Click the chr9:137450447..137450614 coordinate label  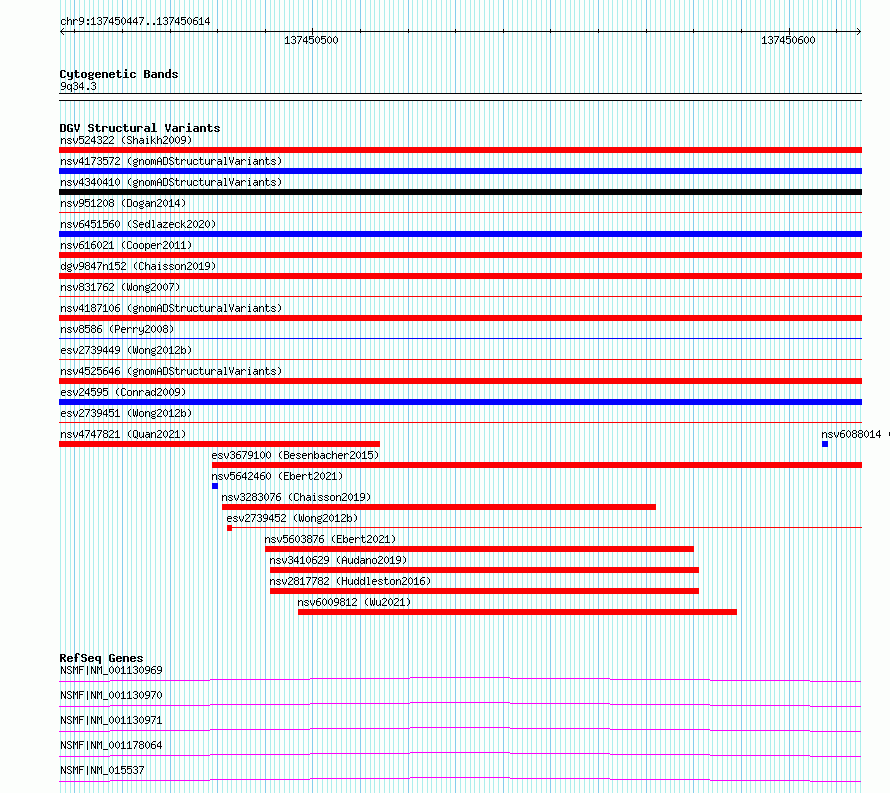(x=135, y=22)
